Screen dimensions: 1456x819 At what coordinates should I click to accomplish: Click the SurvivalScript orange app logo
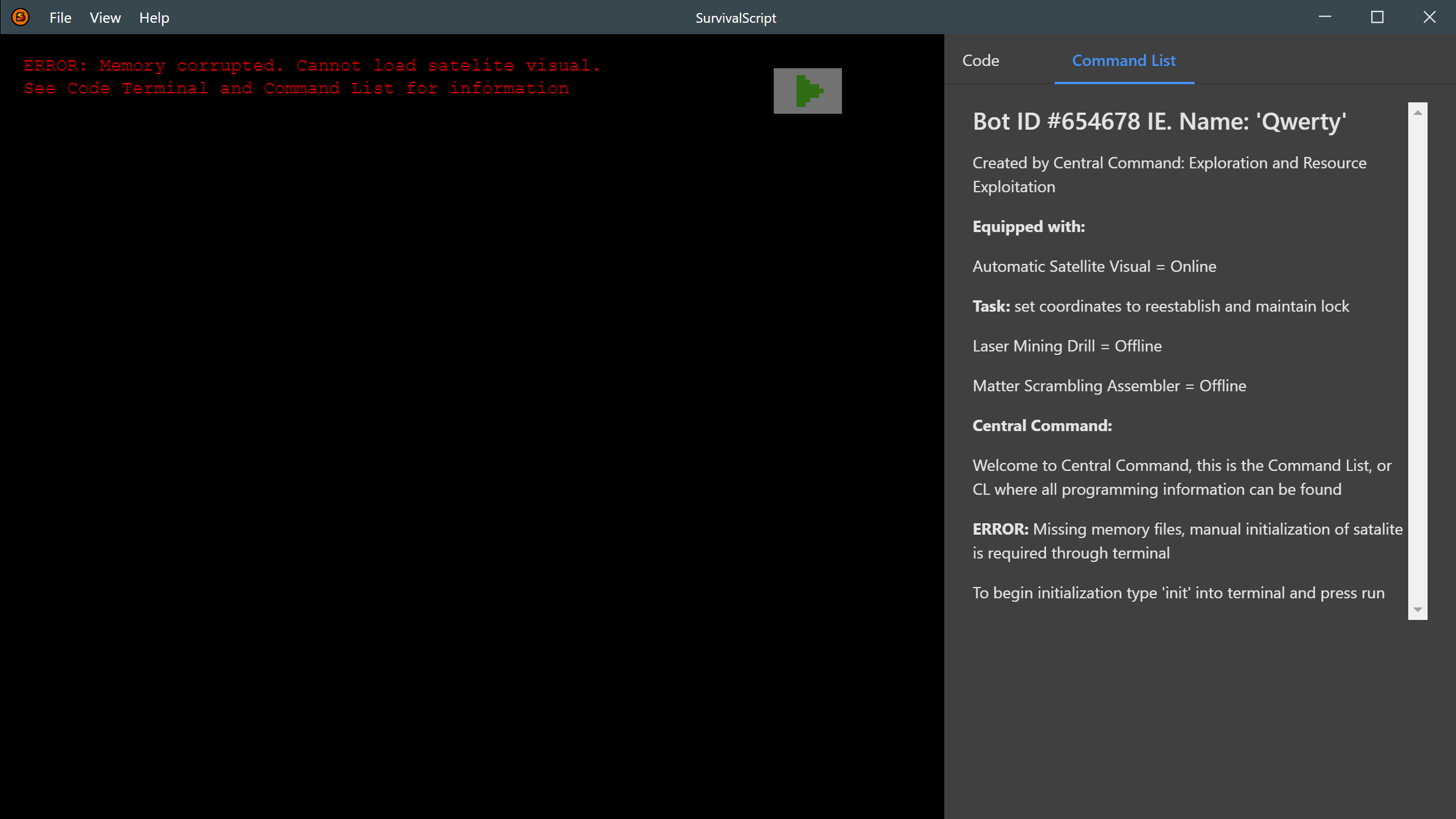[20, 17]
